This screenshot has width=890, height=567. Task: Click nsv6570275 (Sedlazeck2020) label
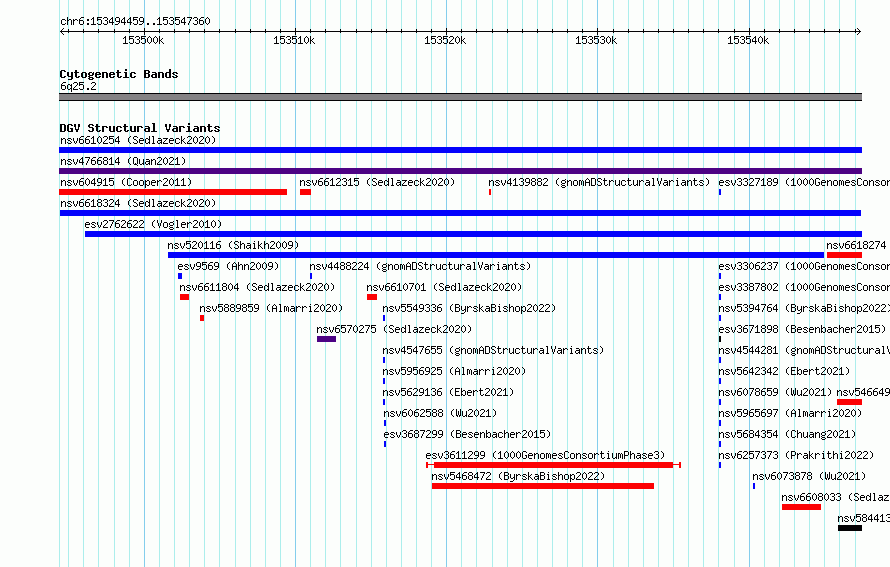pos(394,329)
